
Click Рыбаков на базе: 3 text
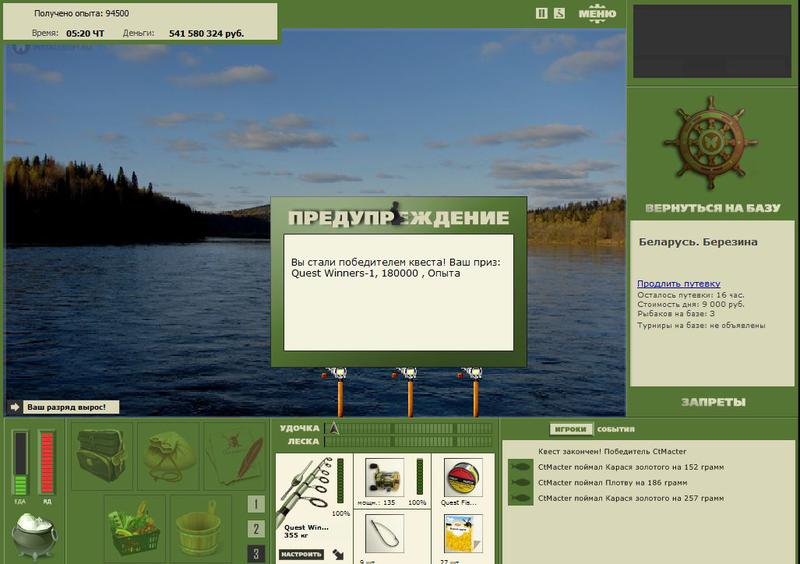(x=676, y=313)
